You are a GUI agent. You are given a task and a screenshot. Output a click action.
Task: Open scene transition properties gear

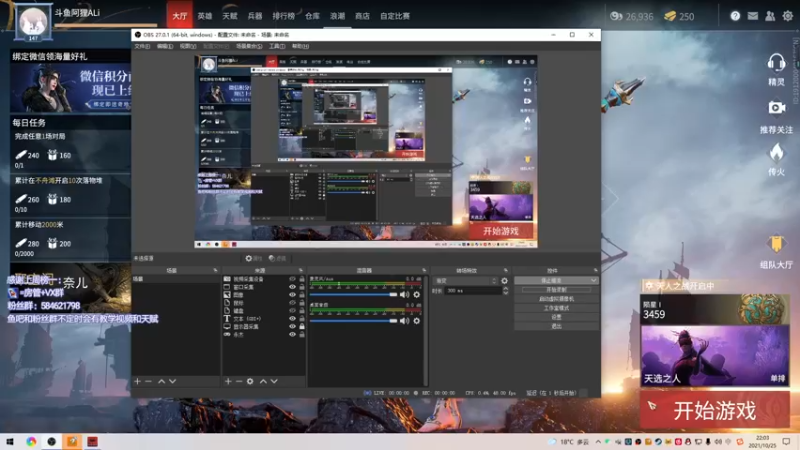(x=504, y=281)
